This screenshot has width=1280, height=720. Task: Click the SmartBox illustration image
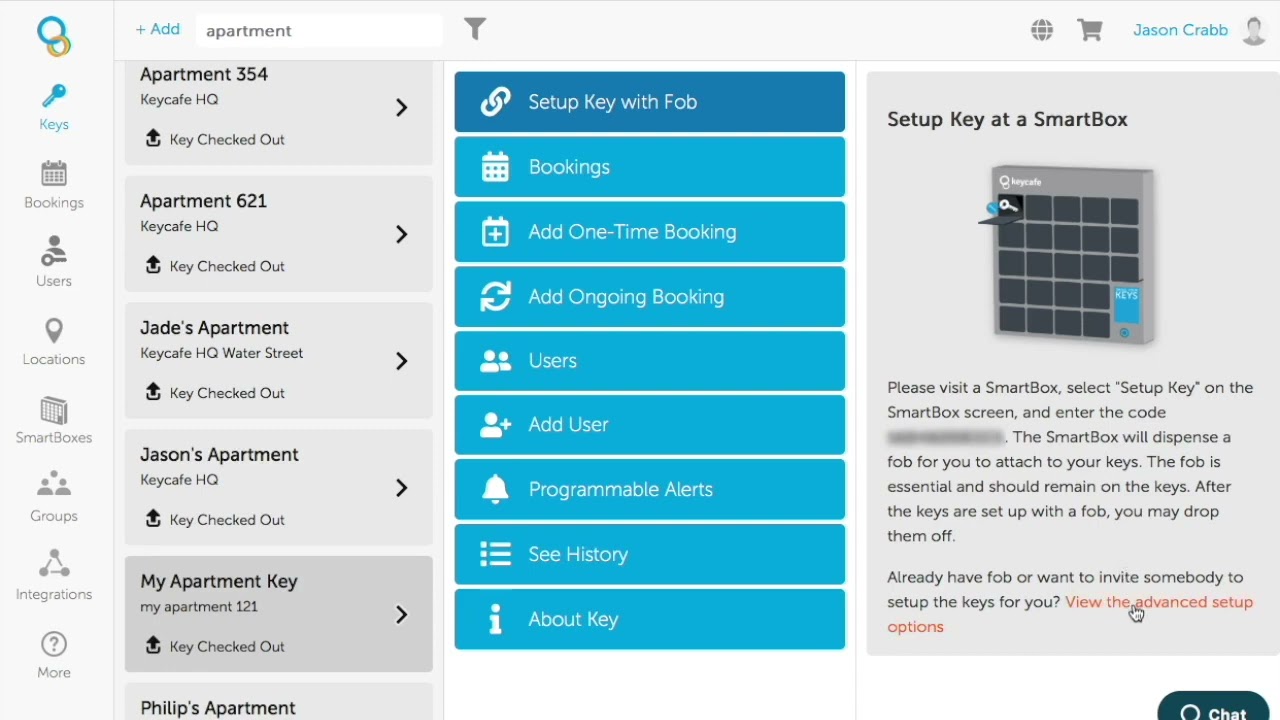click(1067, 256)
